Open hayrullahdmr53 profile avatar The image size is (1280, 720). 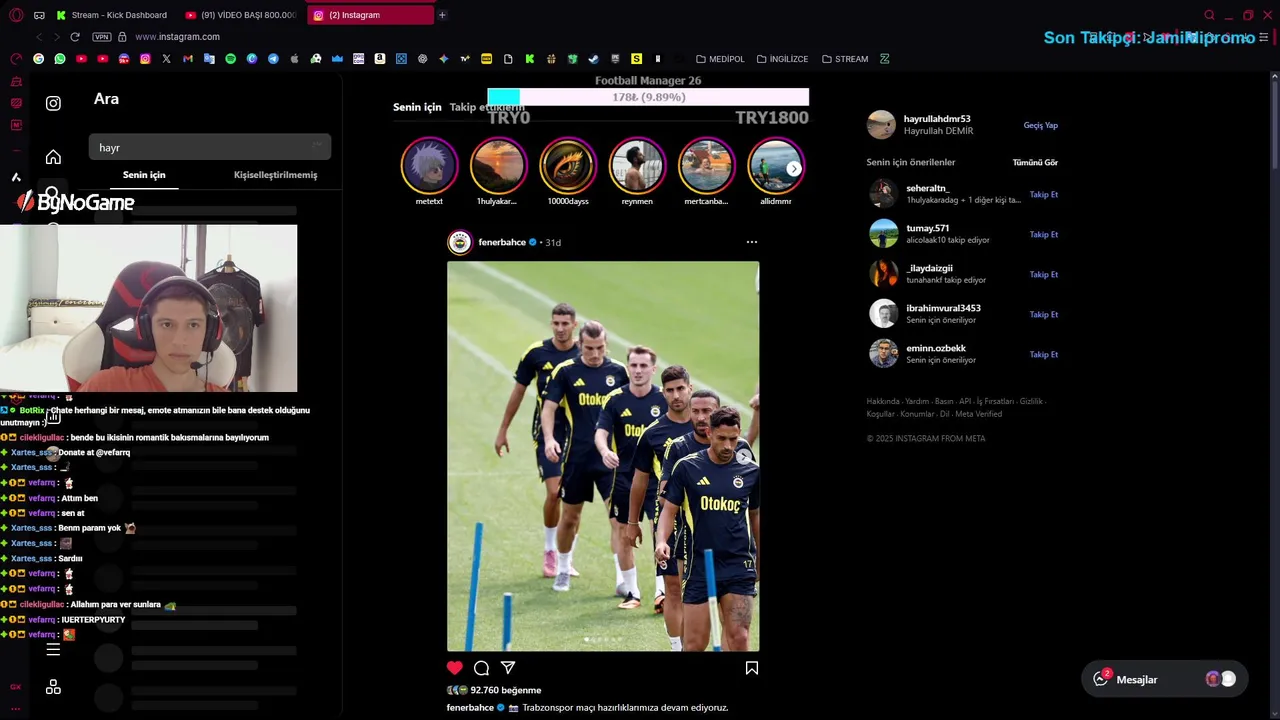[881, 125]
